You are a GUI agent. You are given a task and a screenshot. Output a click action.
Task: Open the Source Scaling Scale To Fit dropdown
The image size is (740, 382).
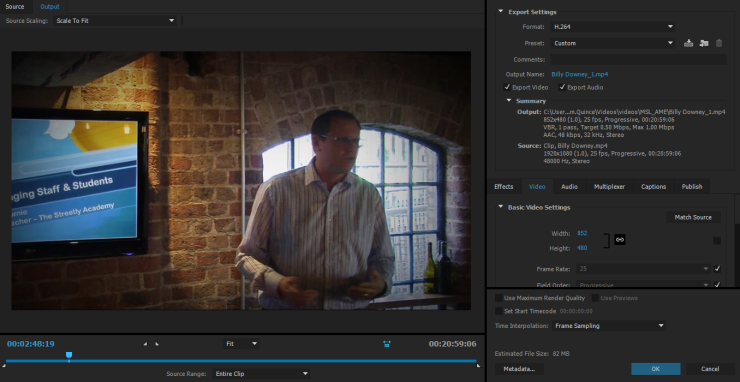click(x=115, y=21)
